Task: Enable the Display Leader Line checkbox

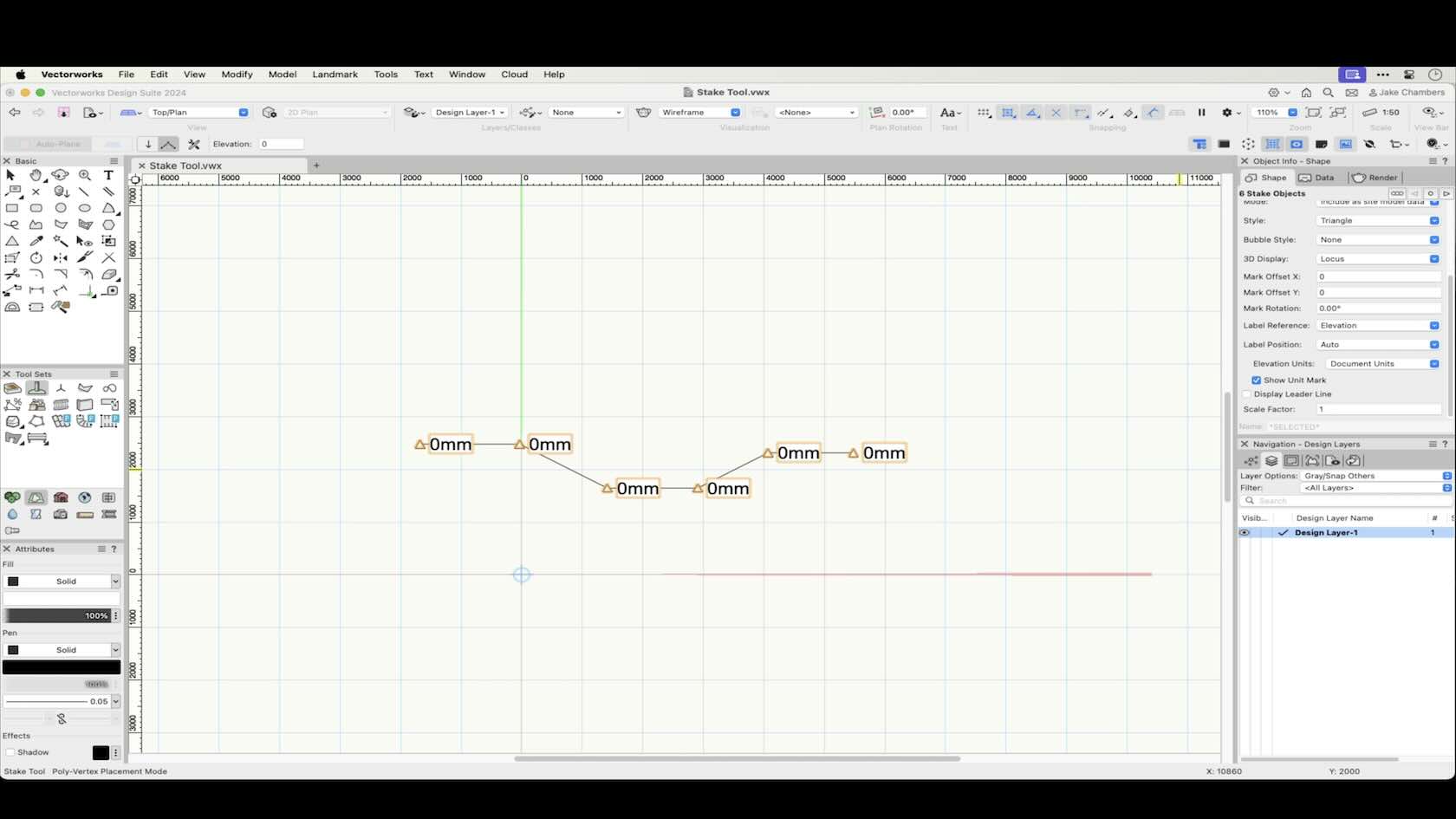Action: coord(1248,394)
